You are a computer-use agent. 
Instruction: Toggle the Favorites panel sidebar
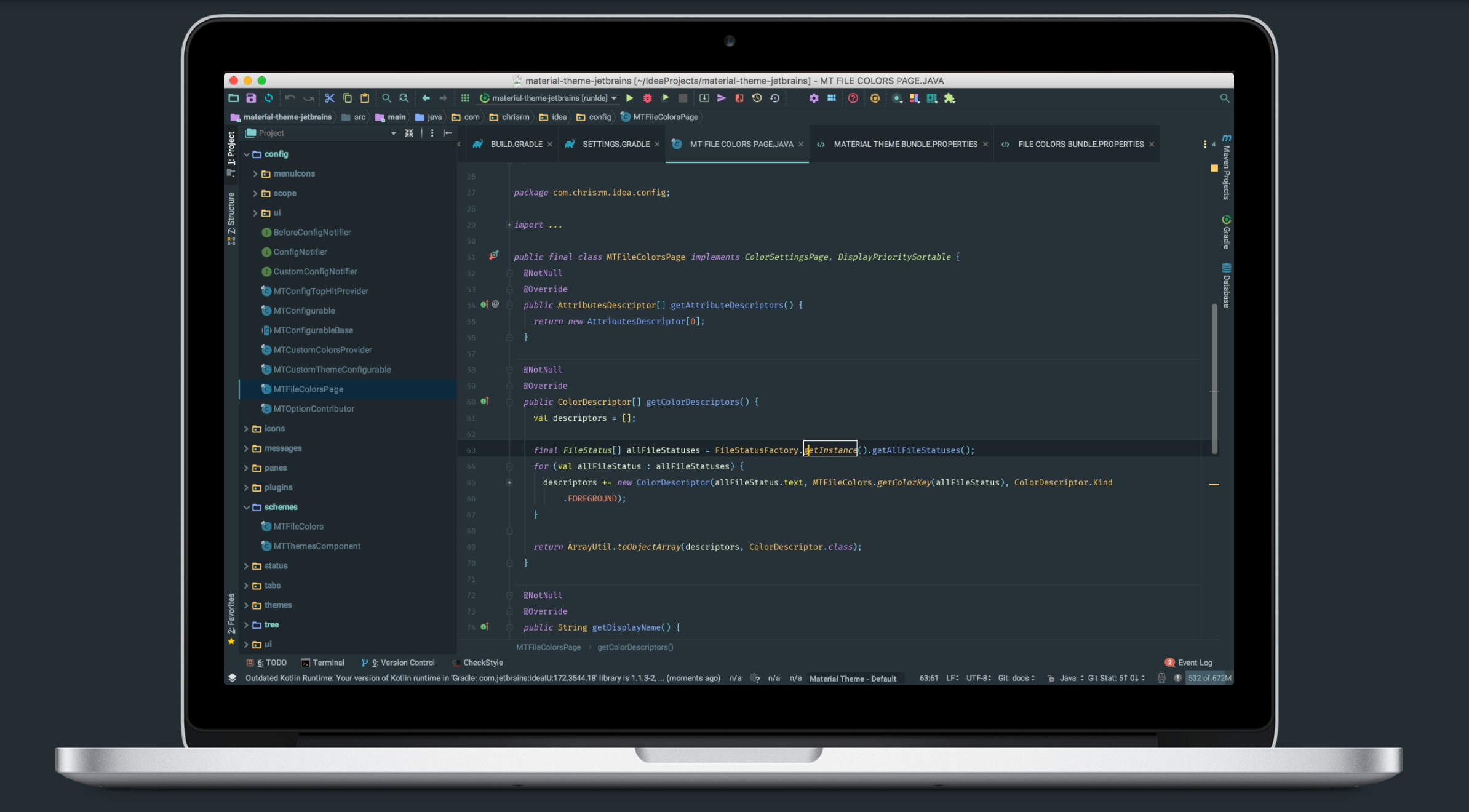click(x=232, y=620)
